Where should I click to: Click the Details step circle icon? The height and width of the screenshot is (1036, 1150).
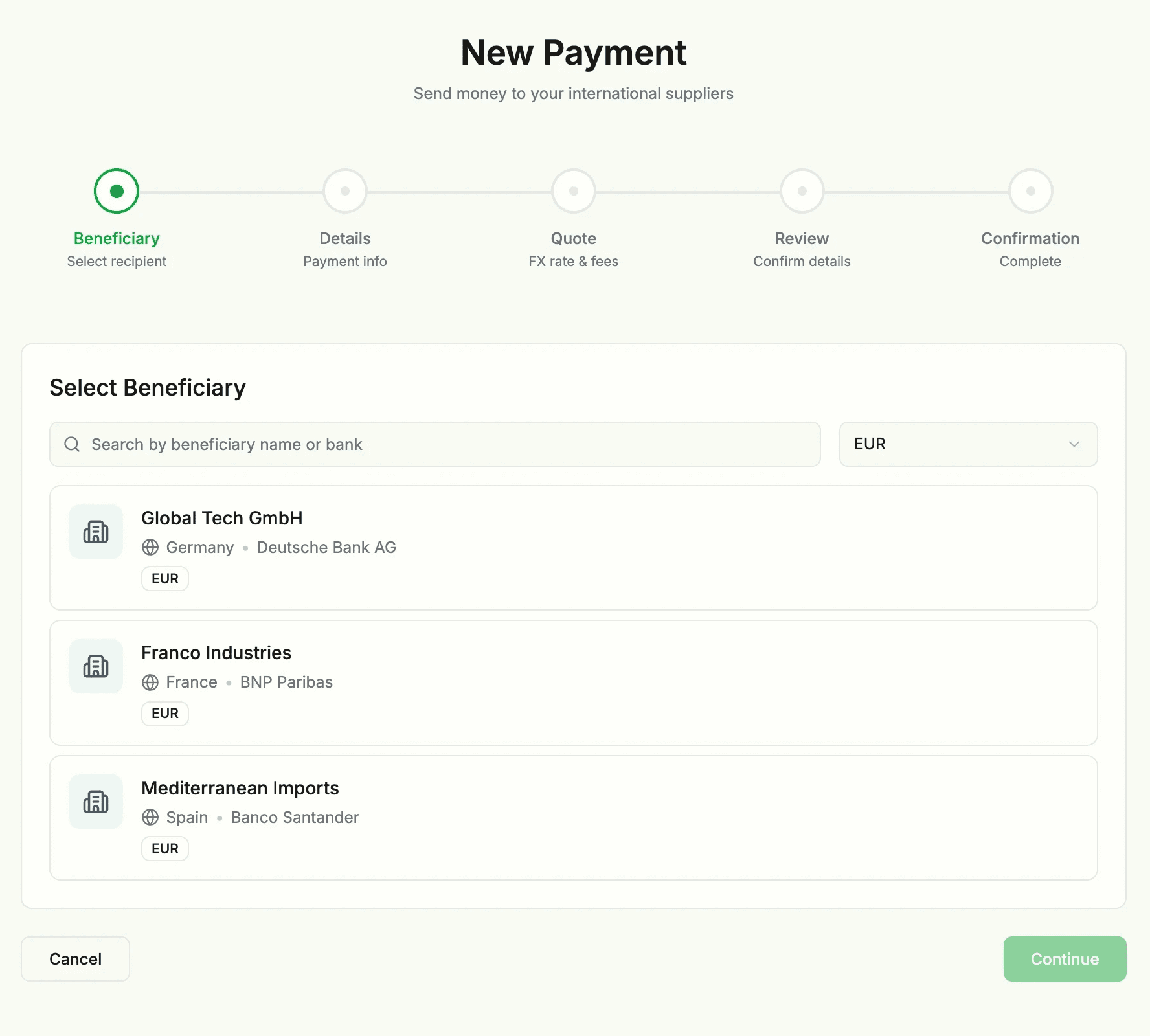[x=344, y=190]
